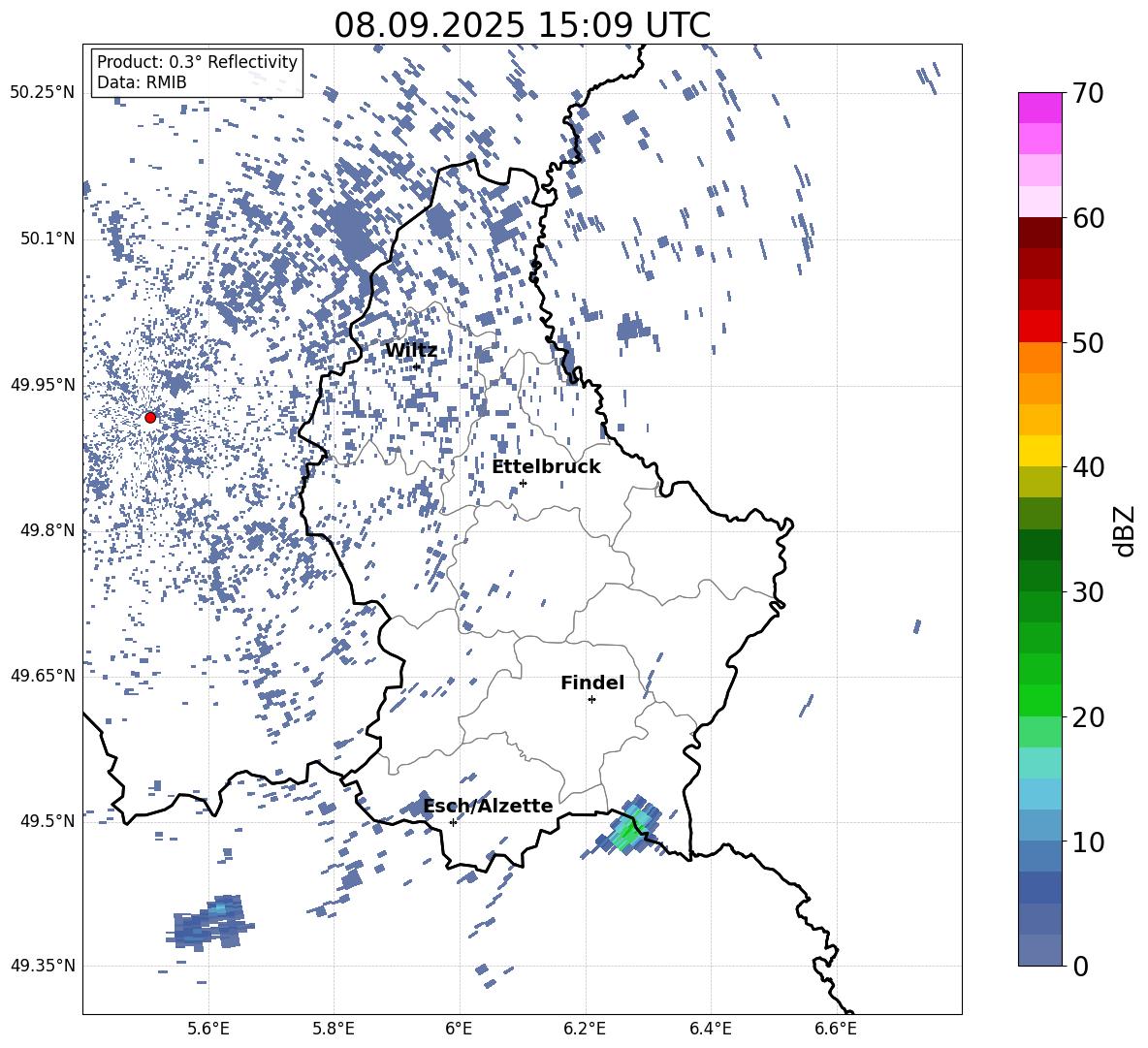Click the 6.4°E longitude label
Viewport: 1148px width, 1048px height.
710,1029
